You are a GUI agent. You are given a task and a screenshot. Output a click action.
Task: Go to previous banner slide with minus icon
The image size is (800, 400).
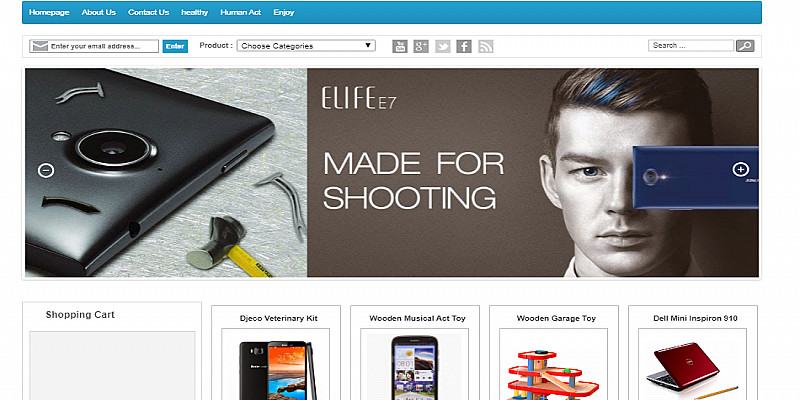pos(46,170)
